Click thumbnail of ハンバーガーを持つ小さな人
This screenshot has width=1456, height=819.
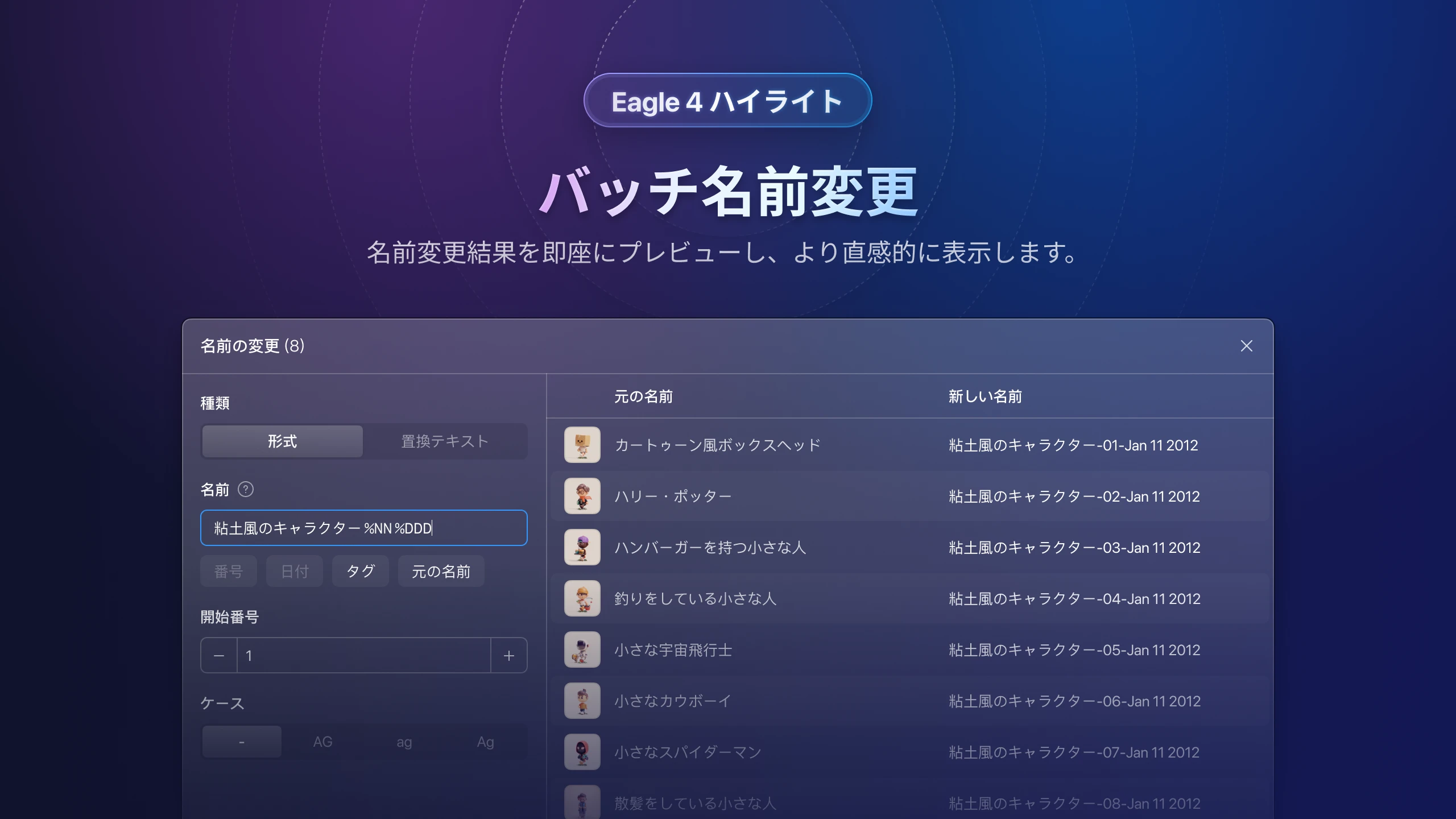click(582, 547)
